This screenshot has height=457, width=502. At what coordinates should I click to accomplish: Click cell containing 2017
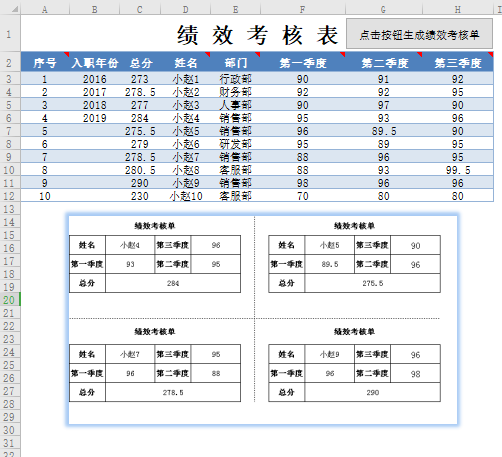coord(95,92)
